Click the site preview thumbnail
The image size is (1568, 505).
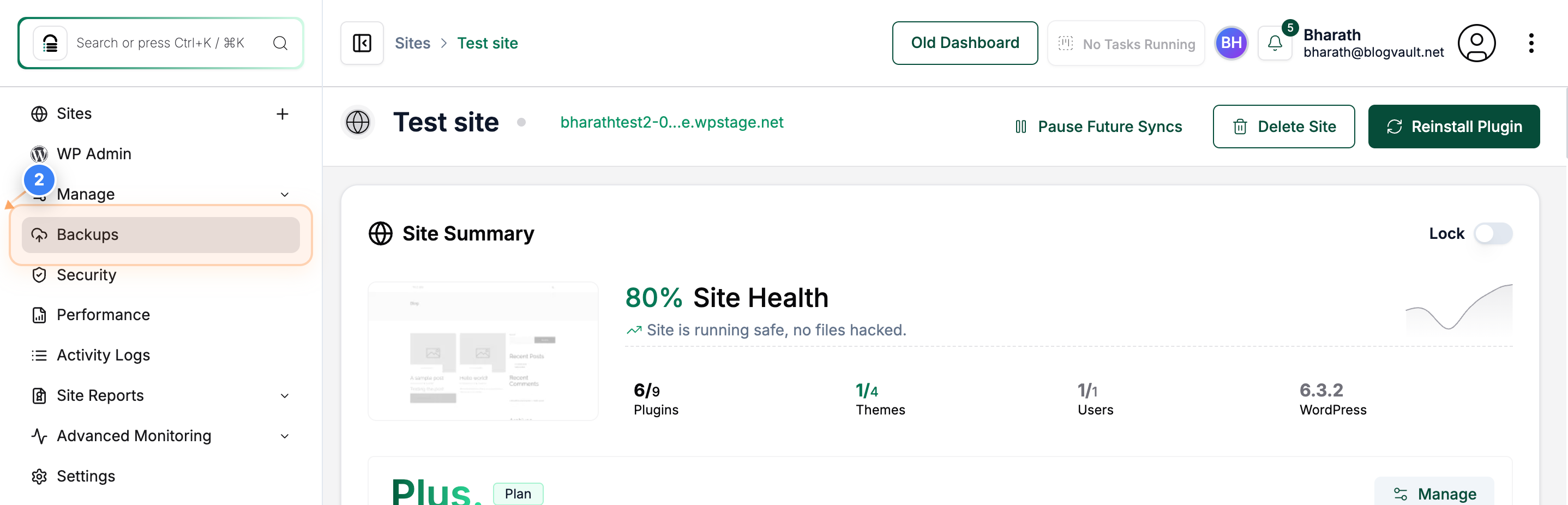(483, 351)
